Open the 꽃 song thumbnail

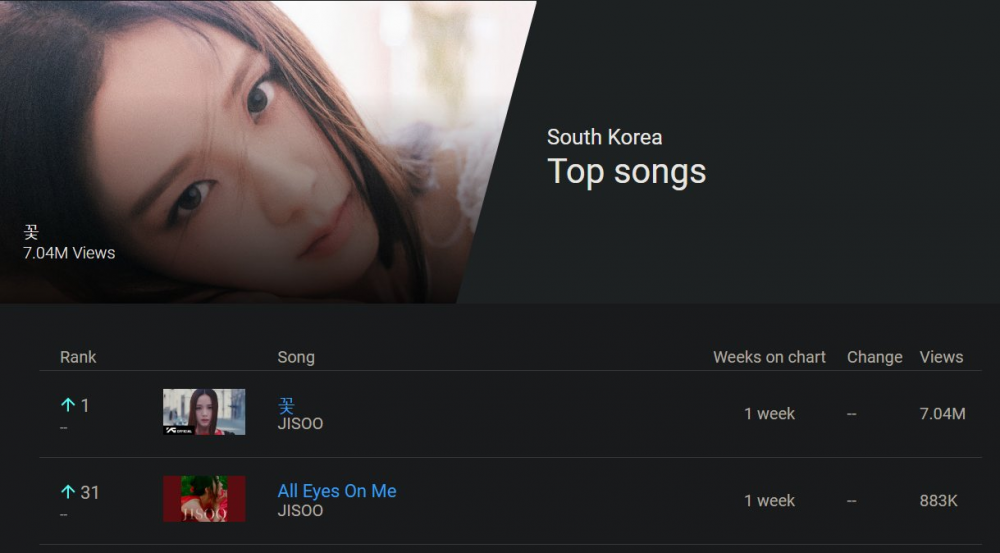(x=204, y=412)
